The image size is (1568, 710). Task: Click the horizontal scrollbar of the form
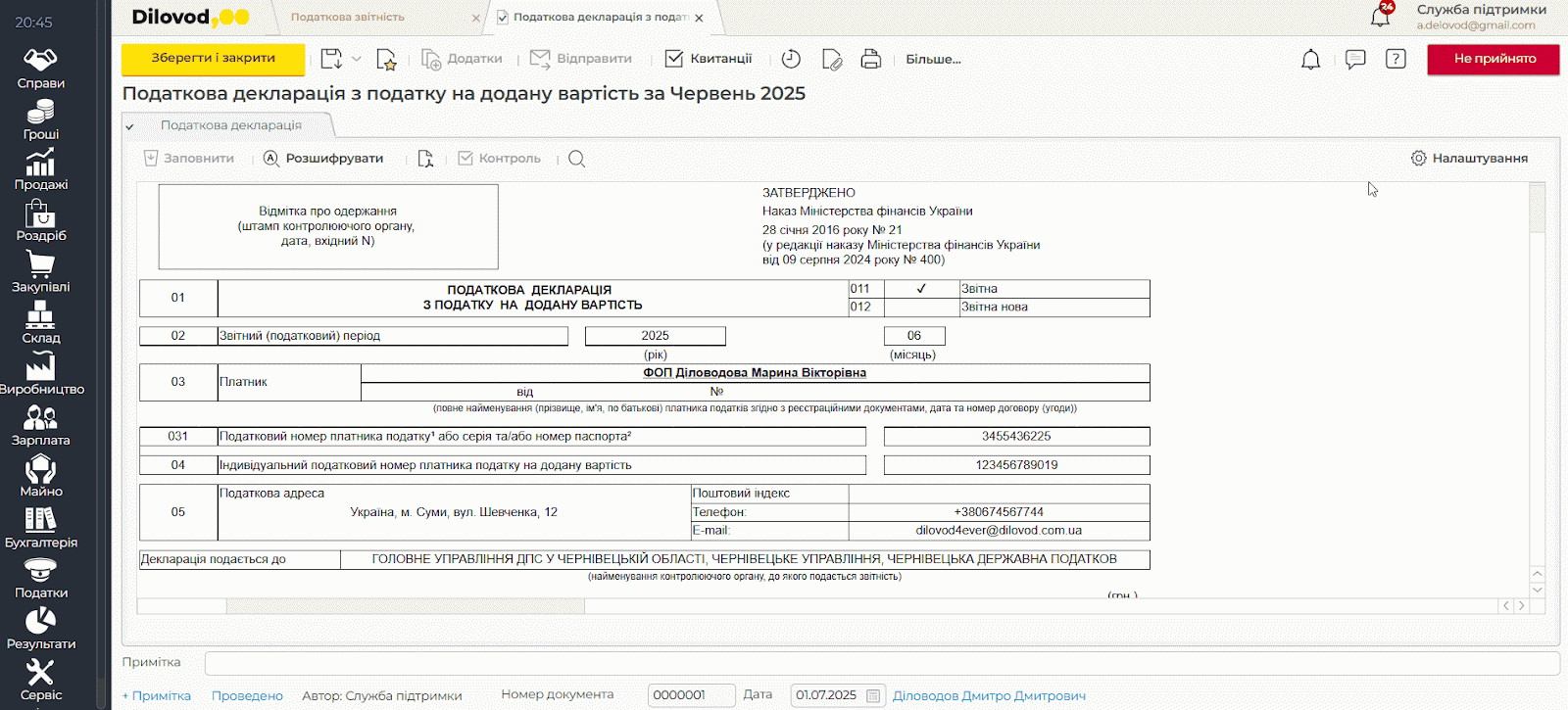(405, 606)
